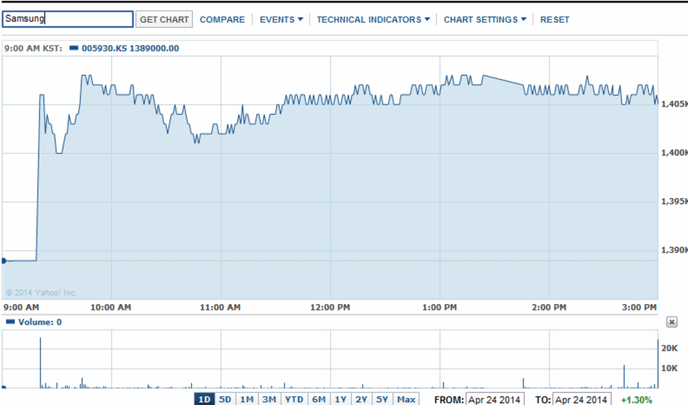Click the Volume: 0 label

pyautogui.click(x=40, y=322)
